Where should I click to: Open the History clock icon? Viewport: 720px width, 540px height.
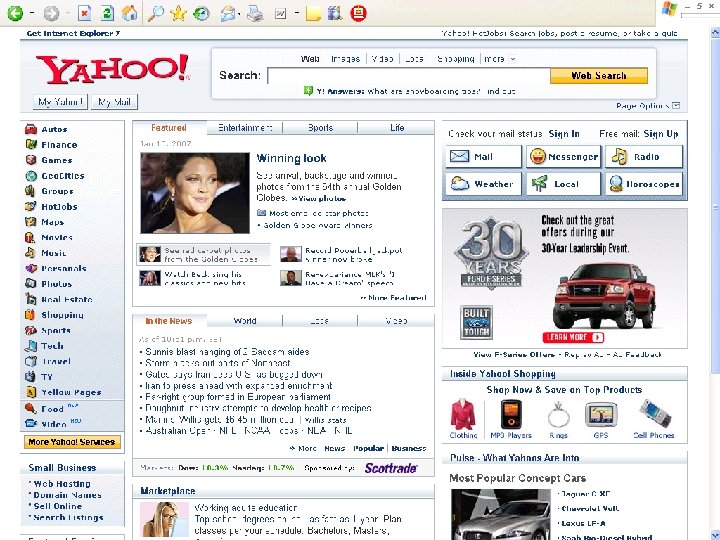201,13
